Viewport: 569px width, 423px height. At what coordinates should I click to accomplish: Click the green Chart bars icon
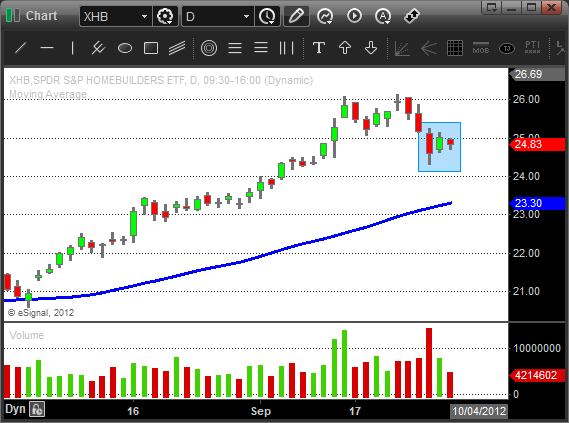(13, 16)
